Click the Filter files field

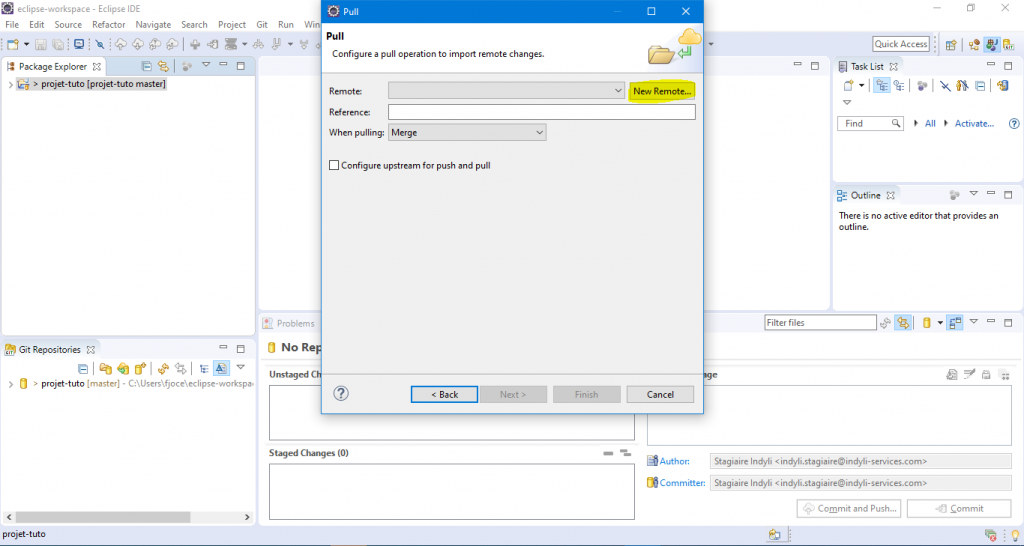tap(820, 323)
